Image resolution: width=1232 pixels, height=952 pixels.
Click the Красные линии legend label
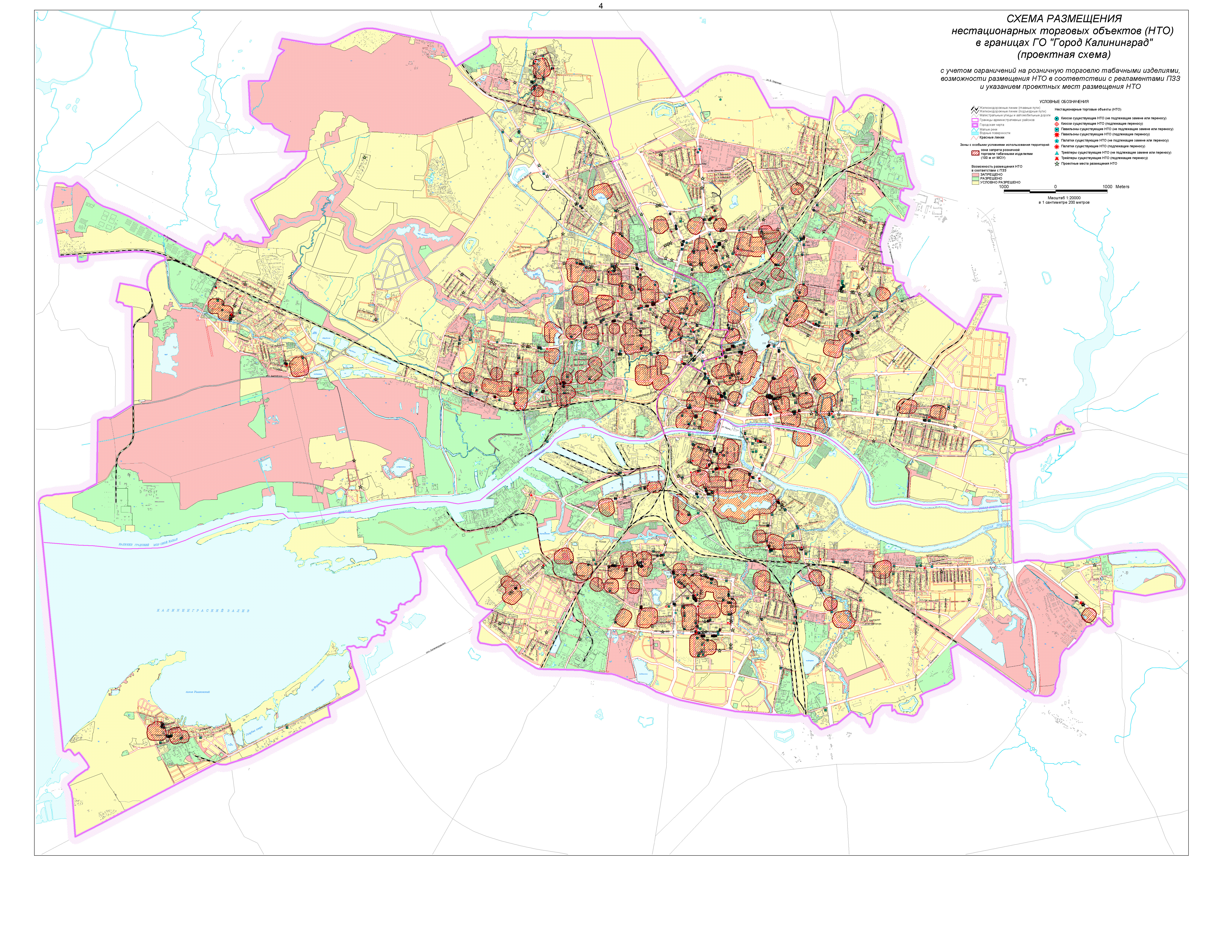pyautogui.click(x=992, y=138)
